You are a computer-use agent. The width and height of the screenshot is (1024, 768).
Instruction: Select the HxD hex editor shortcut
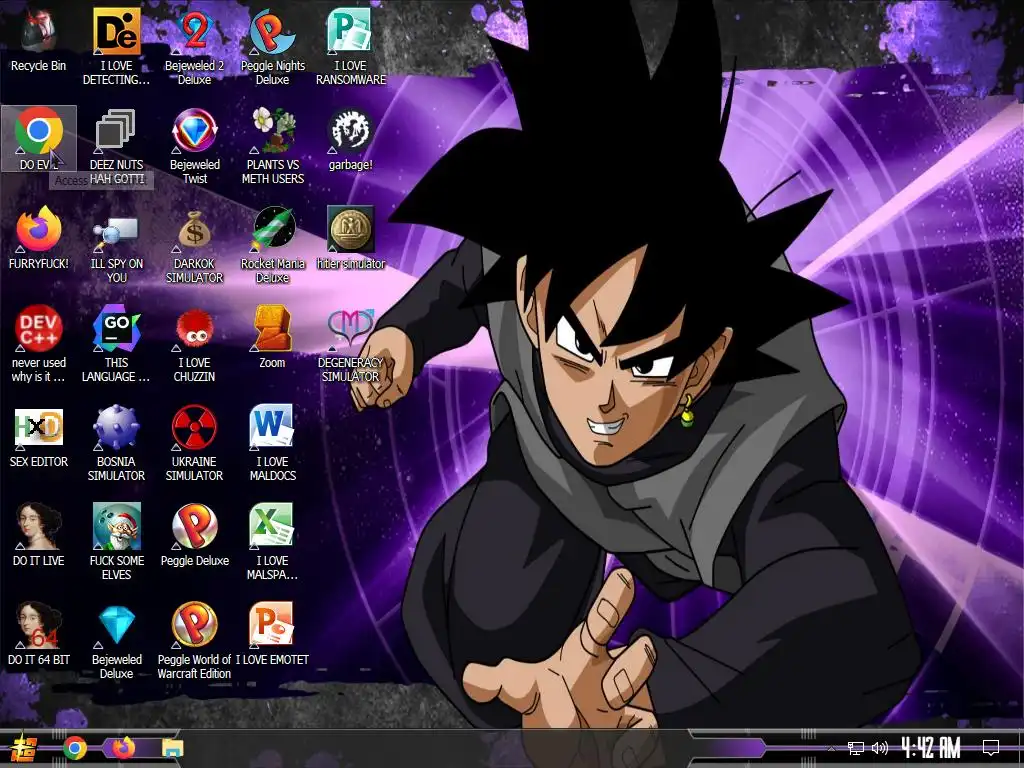pyautogui.click(x=39, y=436)
